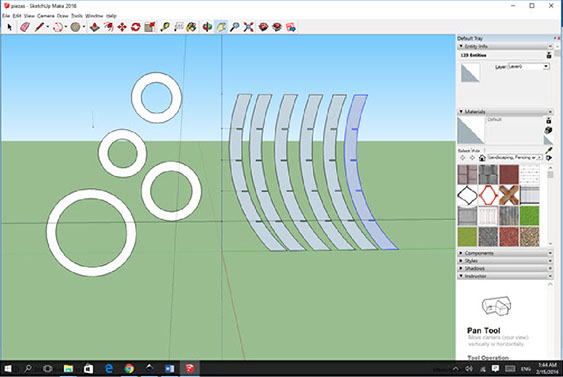The height and width of the screenshot is (377, 563).
Task: Click the highlighted Pan hand tool
Action: (221, 27)
